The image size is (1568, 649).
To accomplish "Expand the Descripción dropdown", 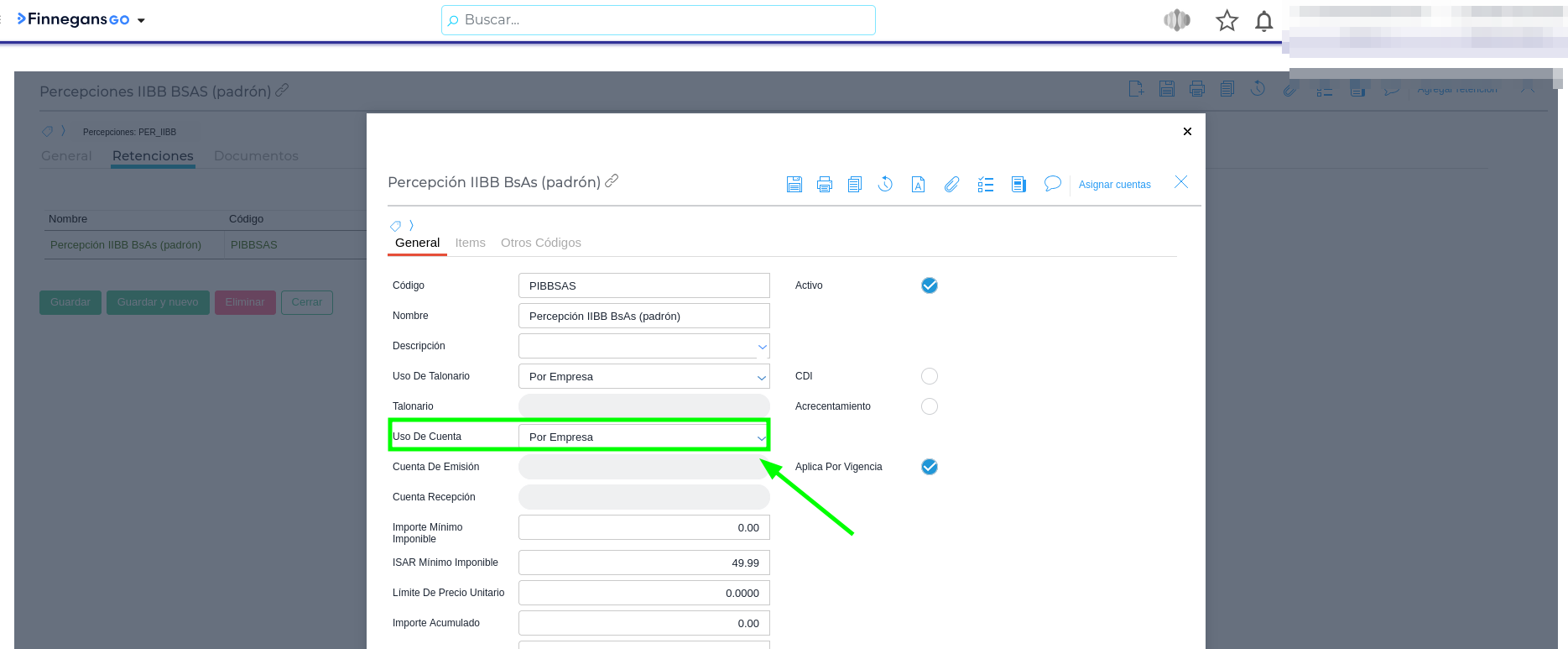I will click(x=761, y=347).
